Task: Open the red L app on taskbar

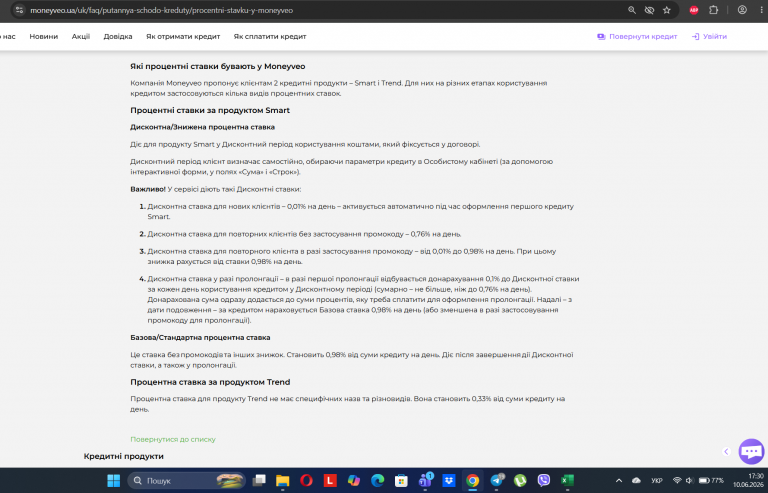Action: pyautogui.click(x=330, y=481)
